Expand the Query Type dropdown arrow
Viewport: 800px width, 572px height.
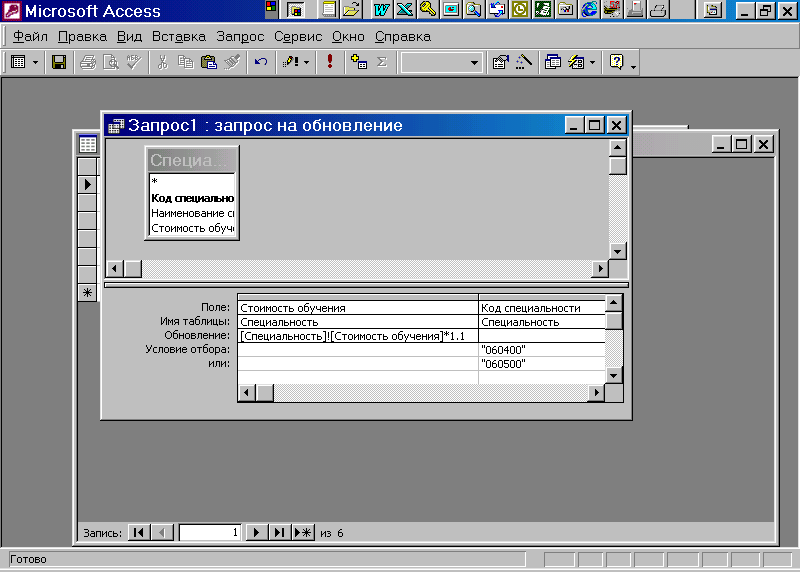tap(306, 62)
